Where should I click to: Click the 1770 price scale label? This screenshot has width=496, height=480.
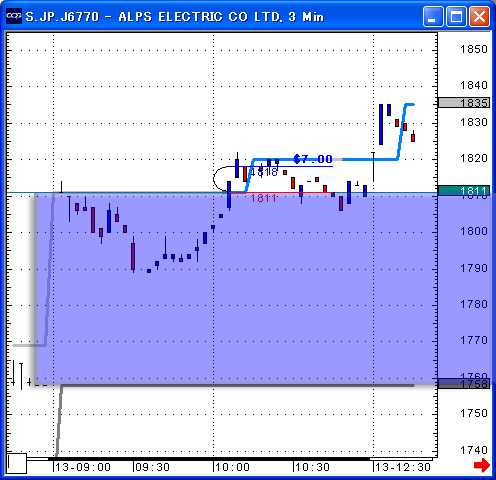point(474,340)
